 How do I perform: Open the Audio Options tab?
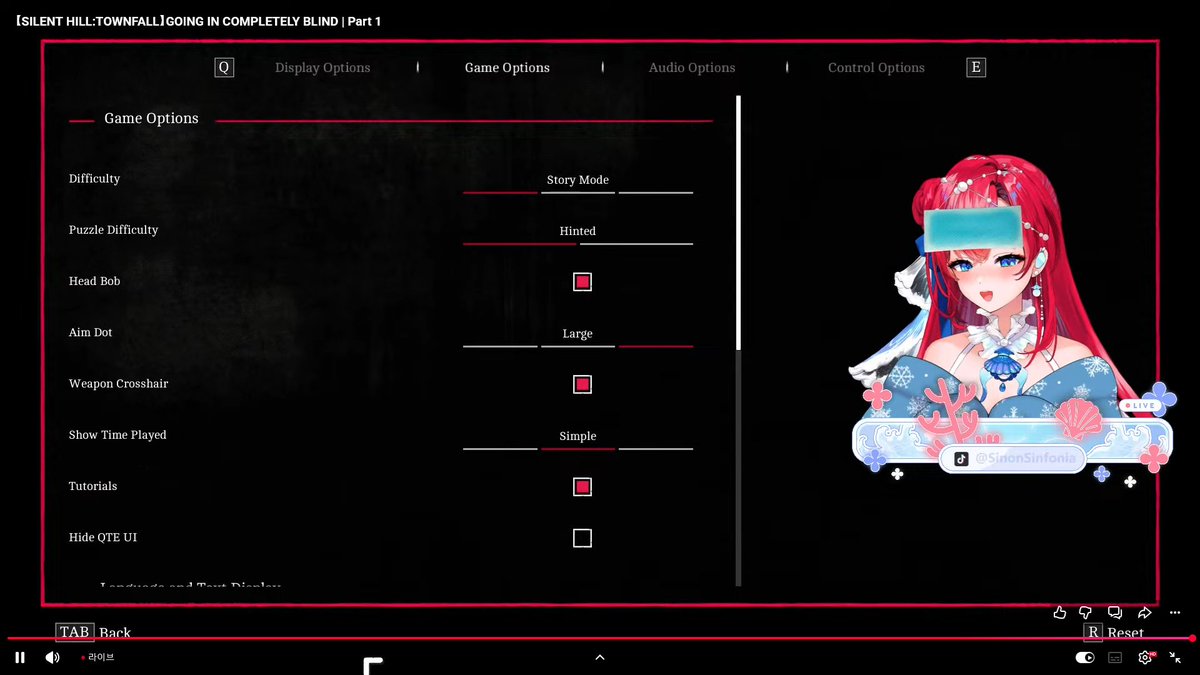coord(692,68)
